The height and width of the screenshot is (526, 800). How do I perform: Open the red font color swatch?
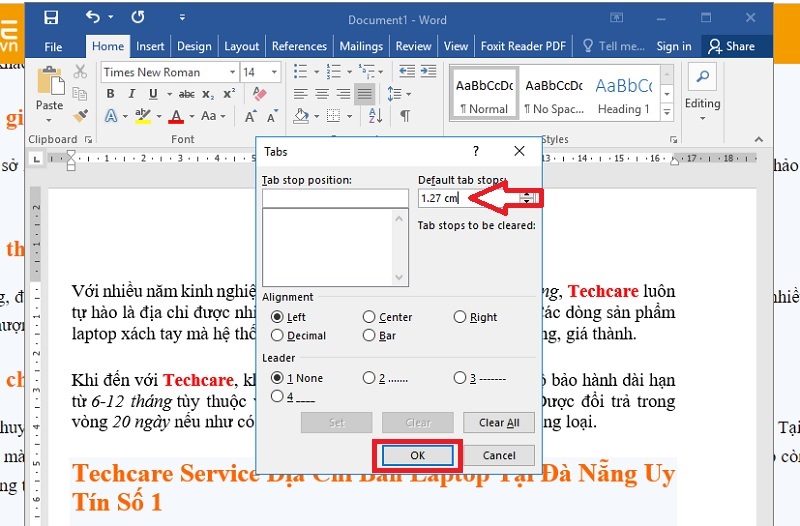pyautogui.click(x=177, y=116)
